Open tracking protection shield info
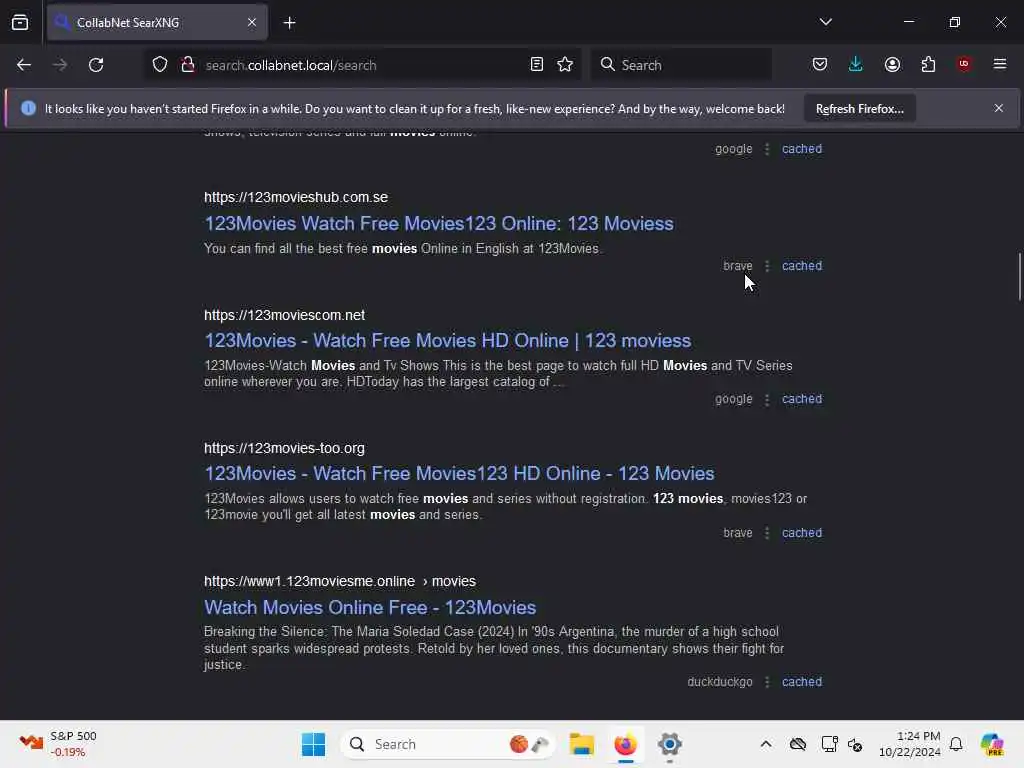The height and width of the screenshot is (768, 1024). pyautogui.click(x=160, y=65)
